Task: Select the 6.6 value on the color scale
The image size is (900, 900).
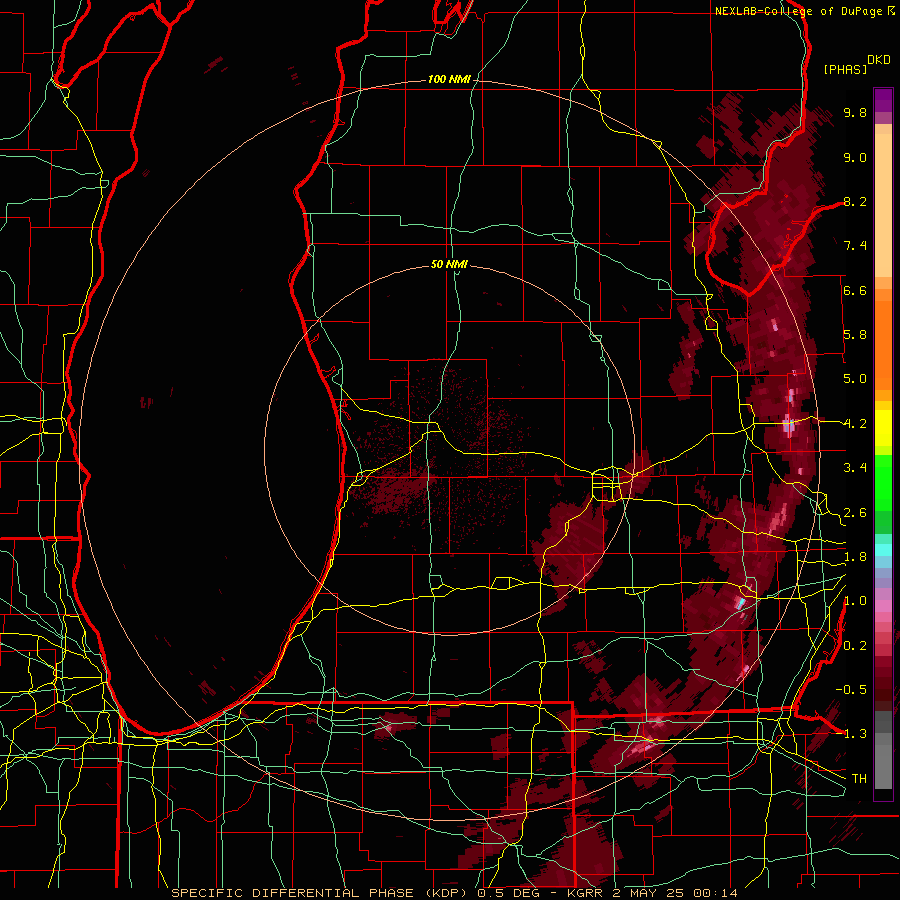Action: (x=855, y=290)
